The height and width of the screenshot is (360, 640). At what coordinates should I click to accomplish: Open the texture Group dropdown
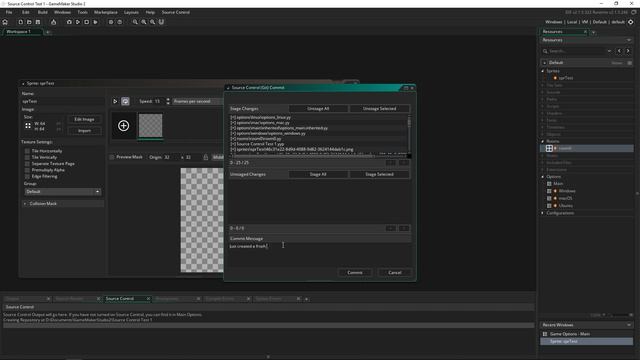(x=62, y=191)
